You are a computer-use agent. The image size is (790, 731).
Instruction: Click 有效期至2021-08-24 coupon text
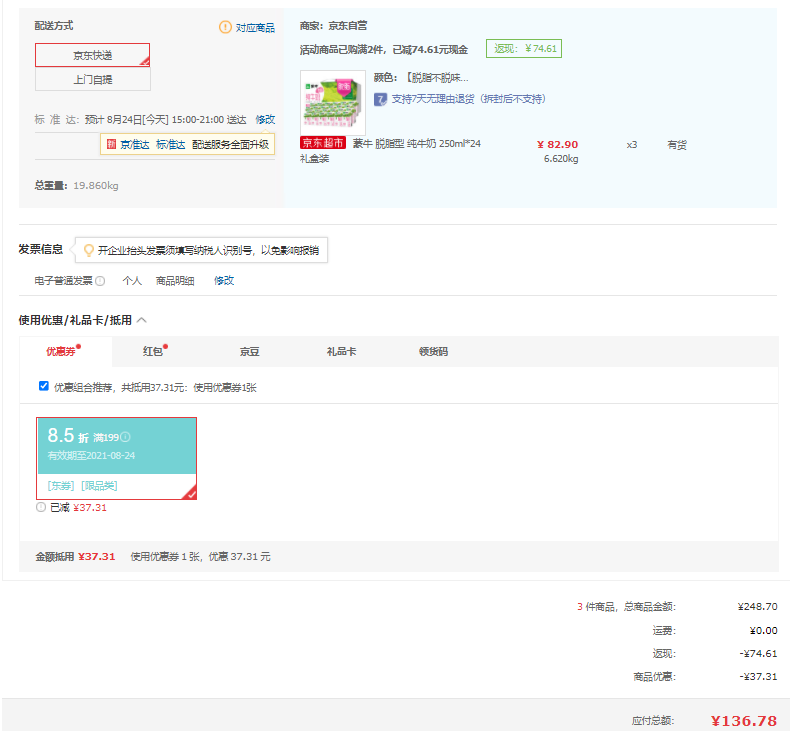coord(91,455)
